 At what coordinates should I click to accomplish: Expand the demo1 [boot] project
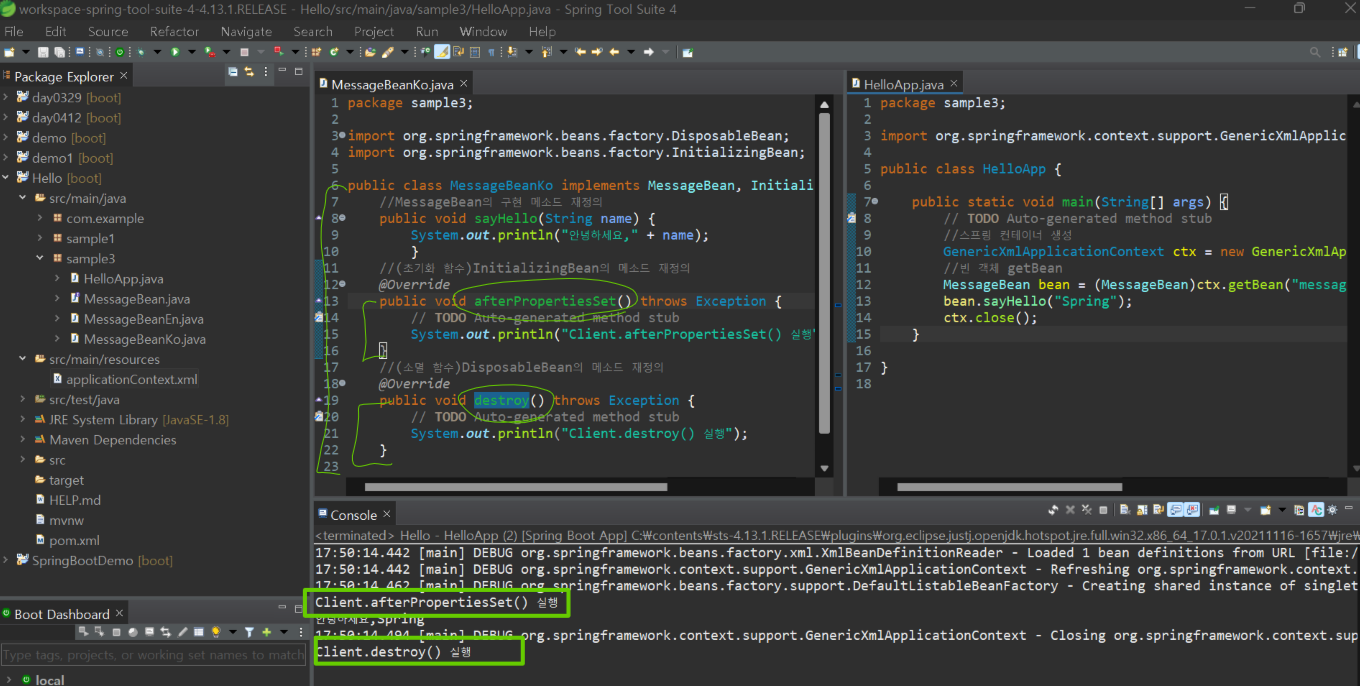point(7,158)
